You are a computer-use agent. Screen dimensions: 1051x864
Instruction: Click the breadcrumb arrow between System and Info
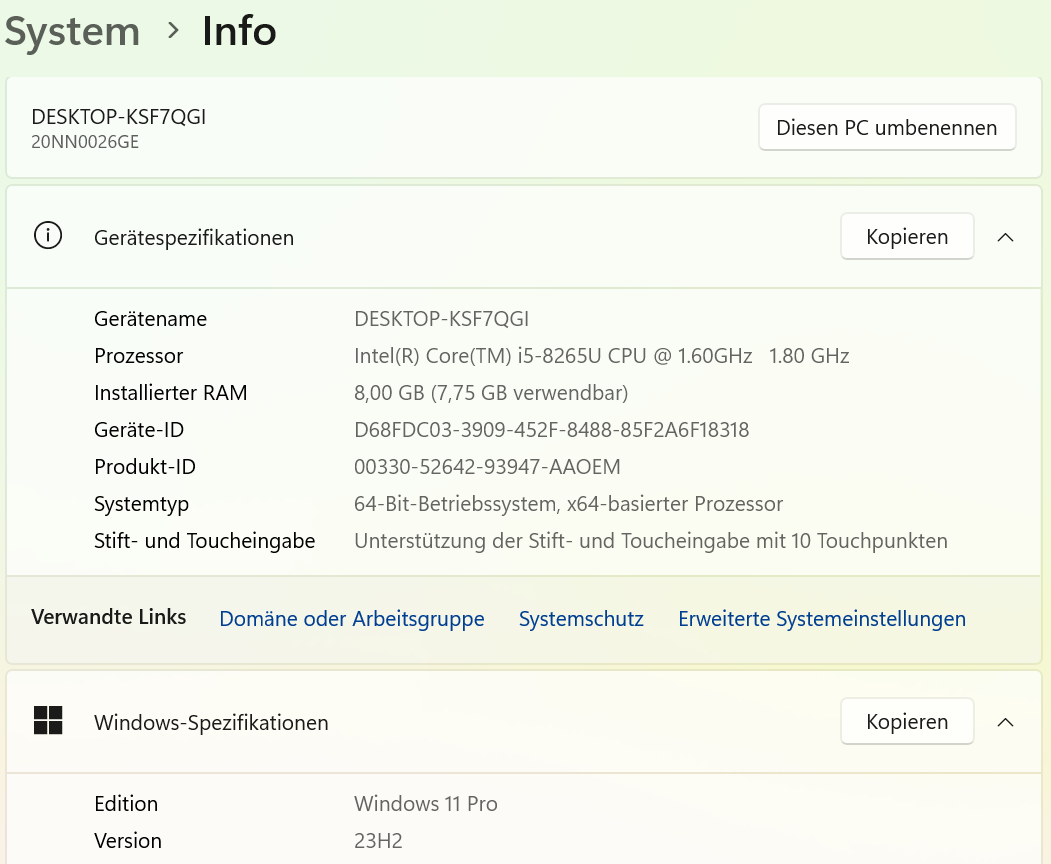click(173, 30)
